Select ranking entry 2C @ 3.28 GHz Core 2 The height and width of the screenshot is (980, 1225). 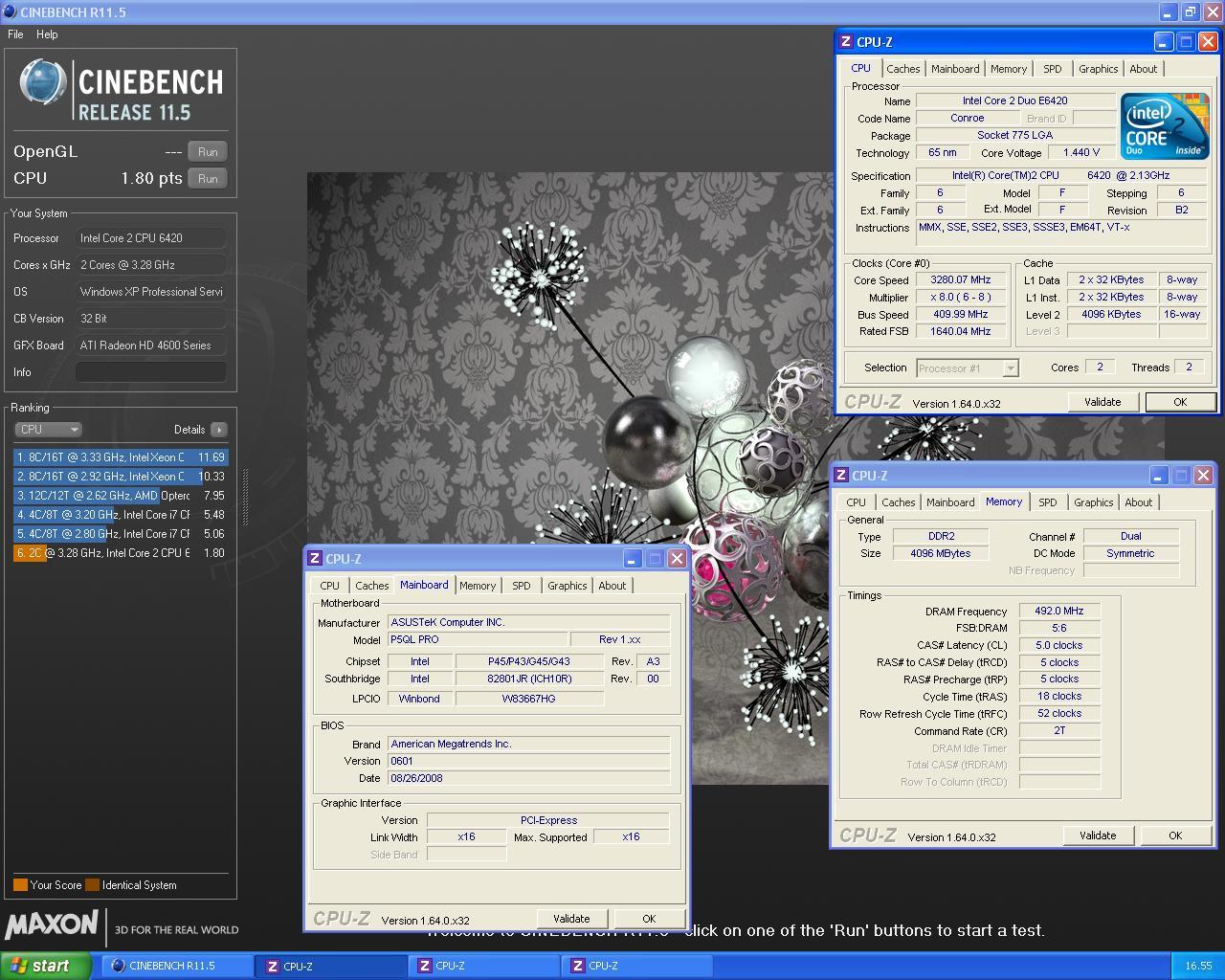[121, 553]
